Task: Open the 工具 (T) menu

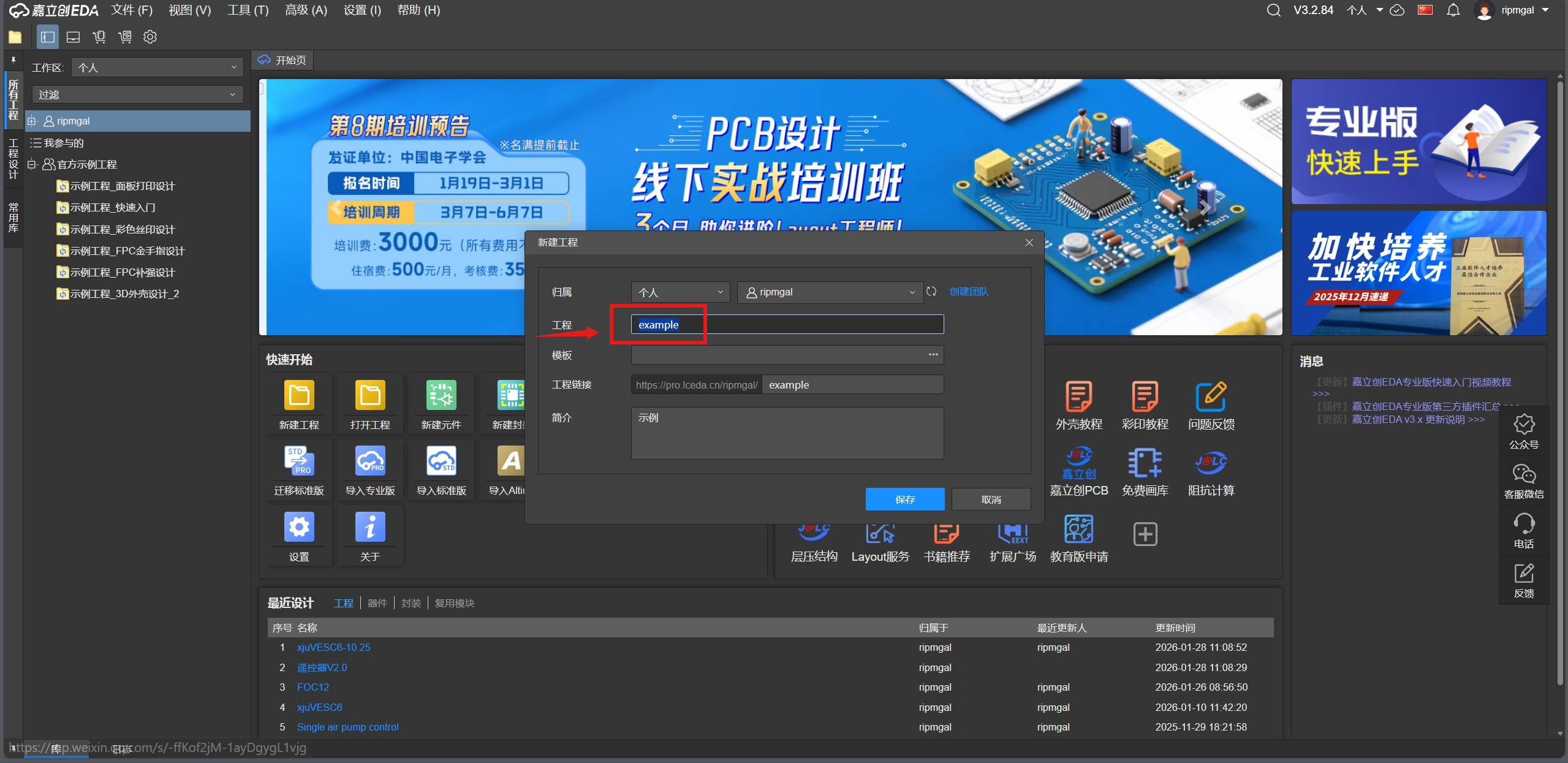Action: click(248, 10)
